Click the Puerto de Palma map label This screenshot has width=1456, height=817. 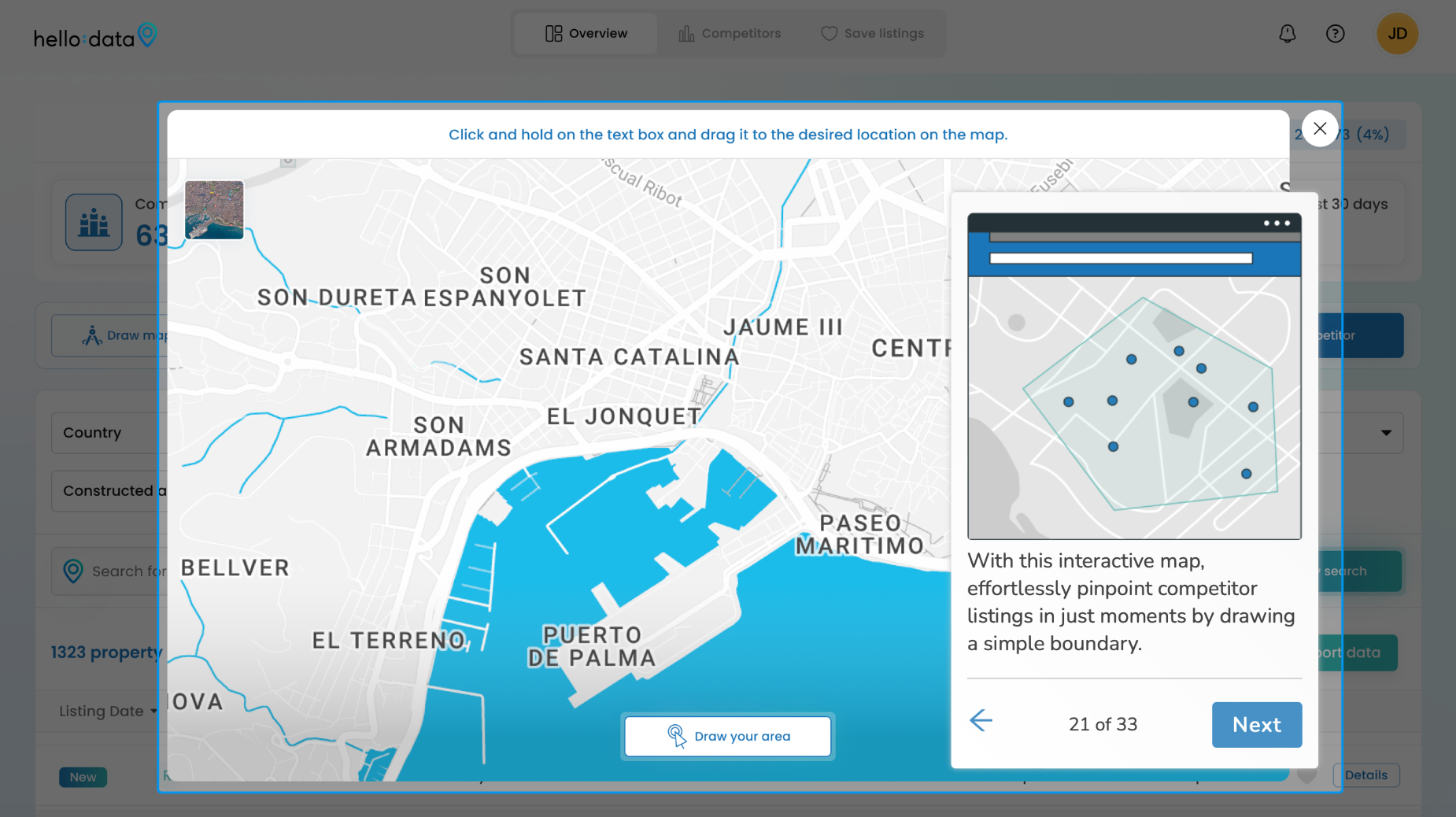tap(592, 647)
